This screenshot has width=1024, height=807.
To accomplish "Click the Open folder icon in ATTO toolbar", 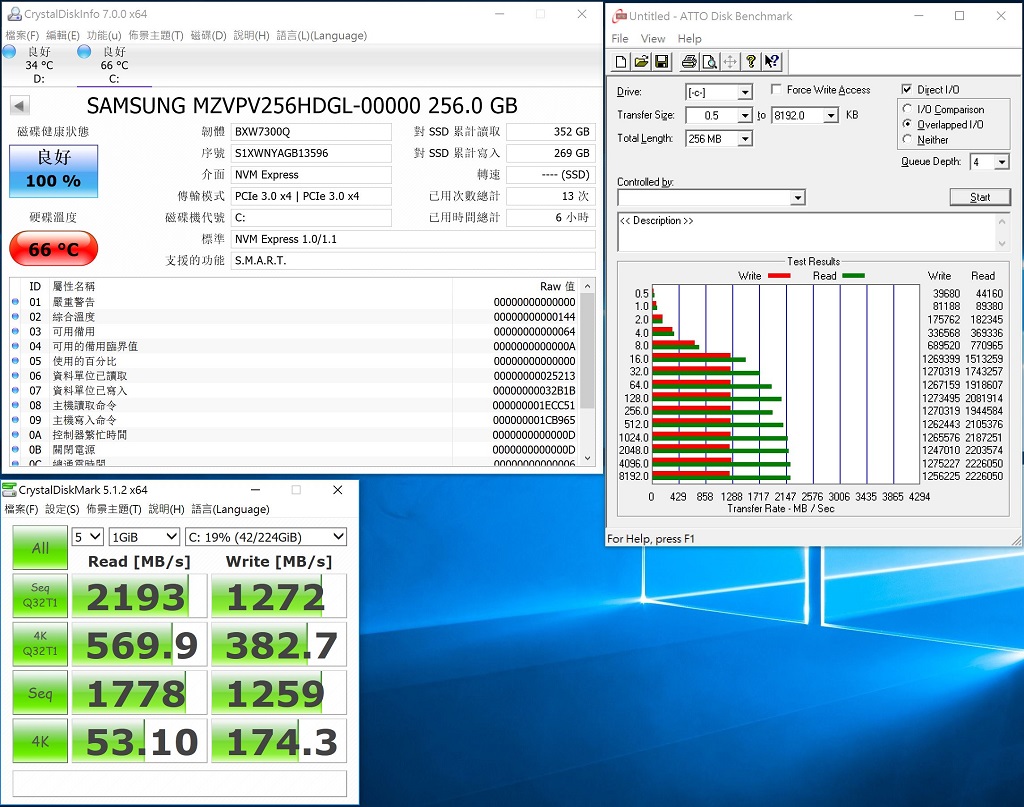I will tap(641, 61).
